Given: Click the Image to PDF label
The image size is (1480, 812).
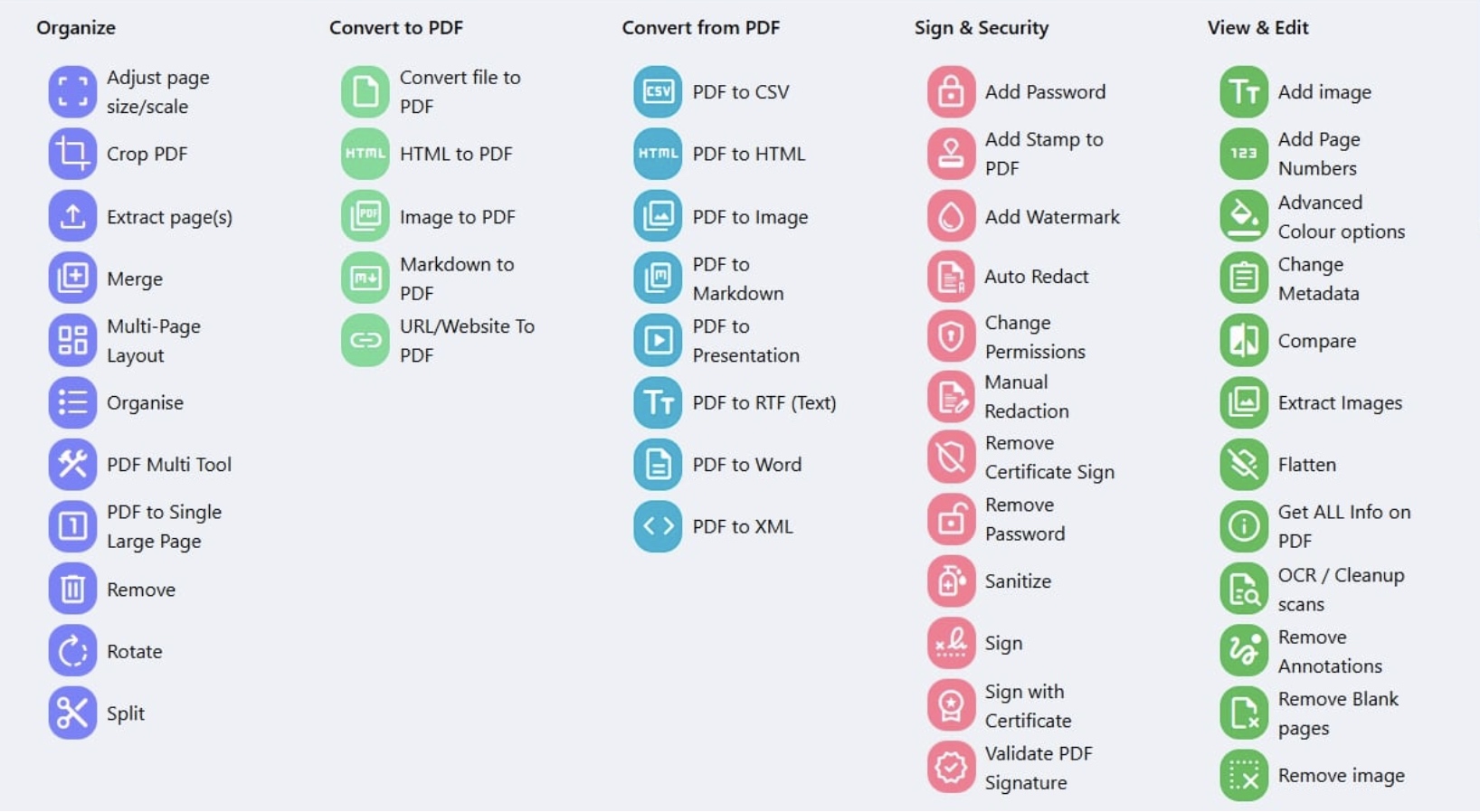Looking at the screenshot, I should (x=458, y=217).
